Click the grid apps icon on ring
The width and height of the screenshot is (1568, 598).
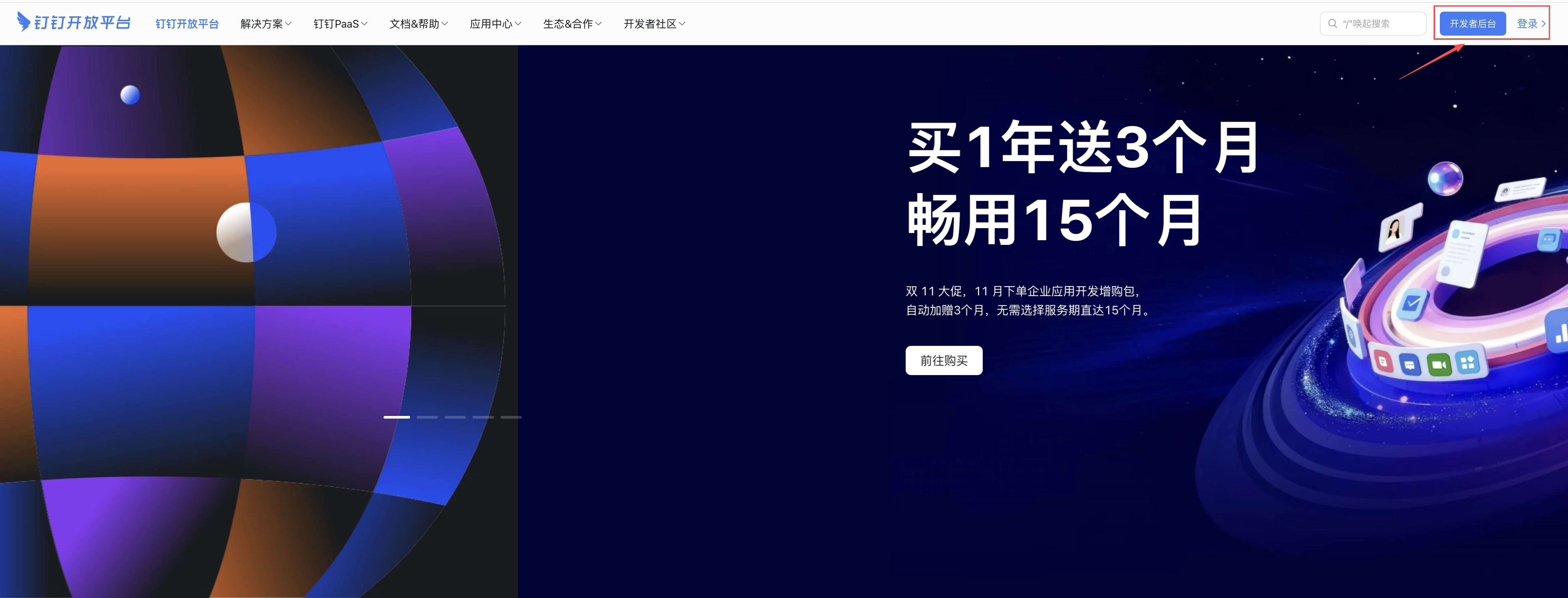tap(1468, 362)
